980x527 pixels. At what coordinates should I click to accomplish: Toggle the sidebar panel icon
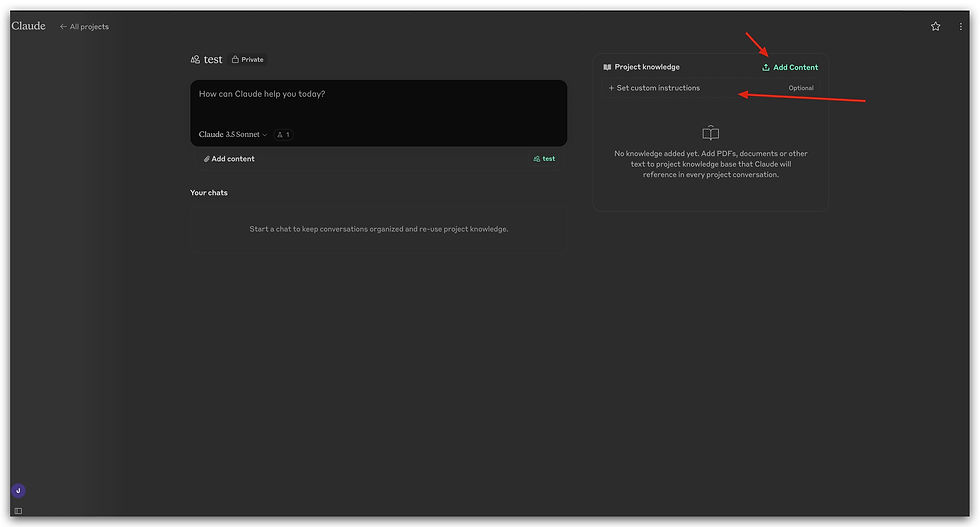click(18, 511)
